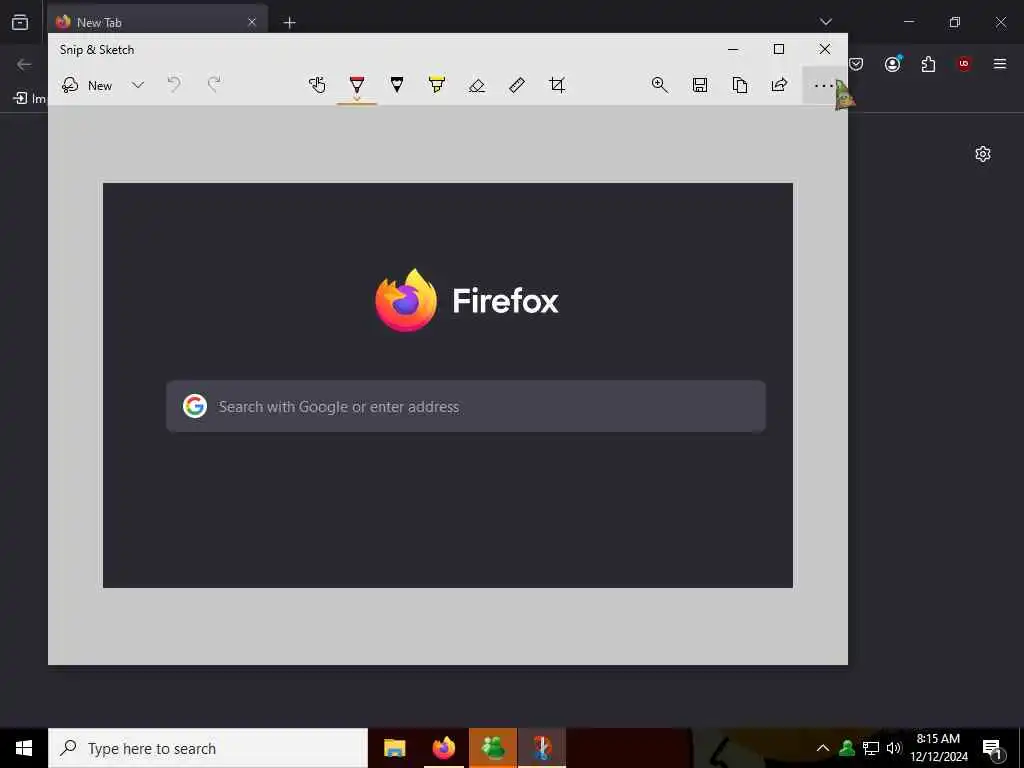This screenshot has height=768, width=1024.
Task: Open Firefox list all tabs chevron
Action: (x=825, y=22)
